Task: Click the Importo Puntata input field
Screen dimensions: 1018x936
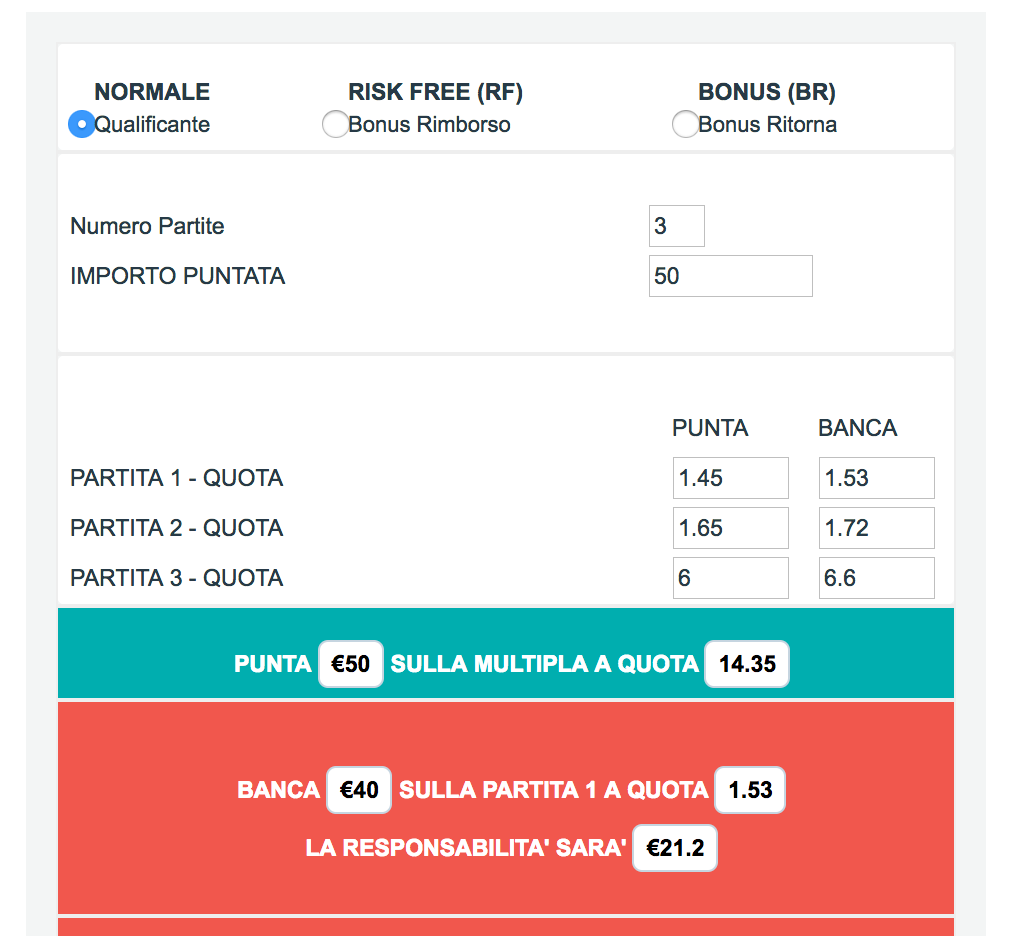Action: pos(730,276)
